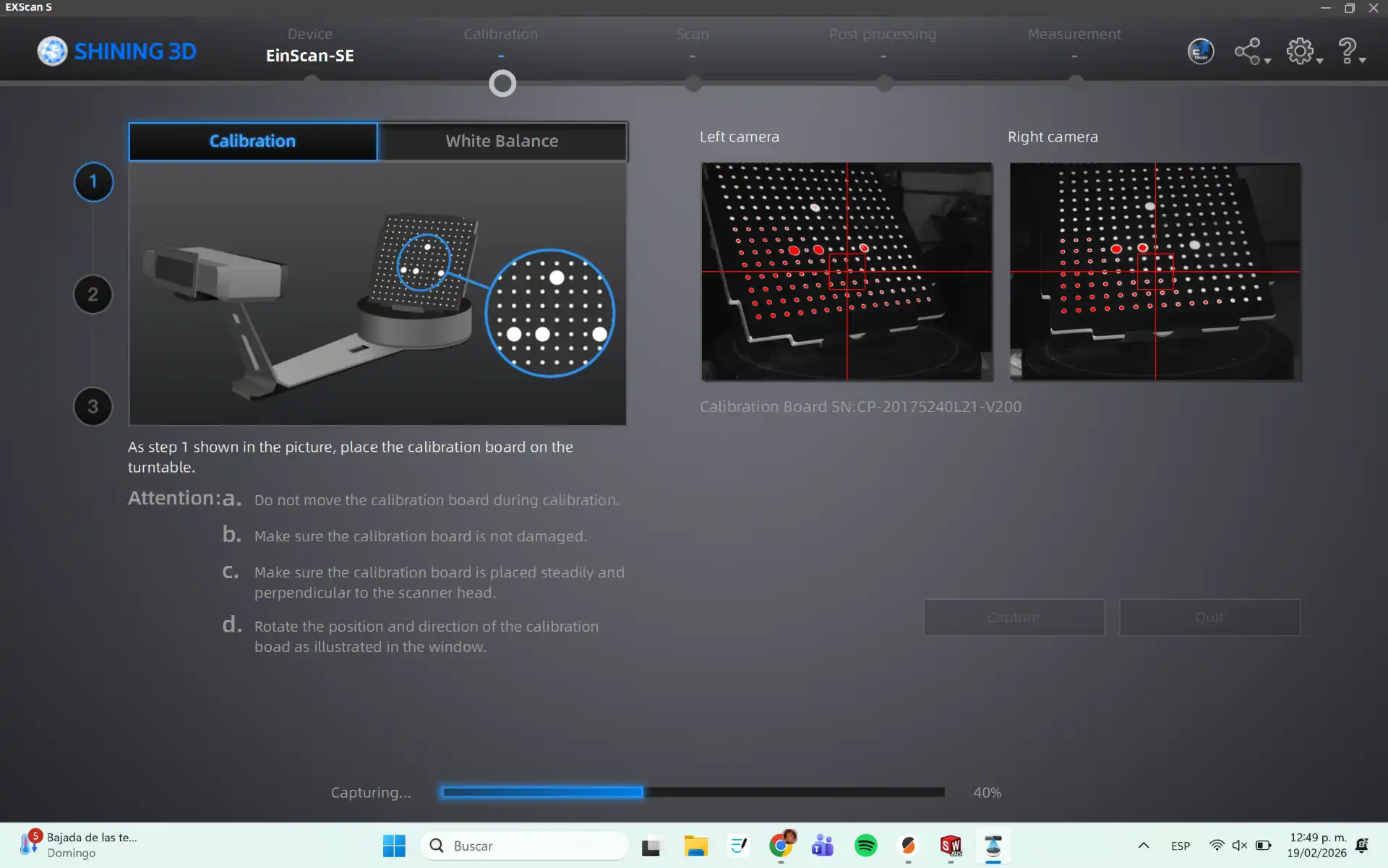The height and width of the screenshot is (868, 1388).
Task: Select calibration step 2 circle
Action: (93, 294)
